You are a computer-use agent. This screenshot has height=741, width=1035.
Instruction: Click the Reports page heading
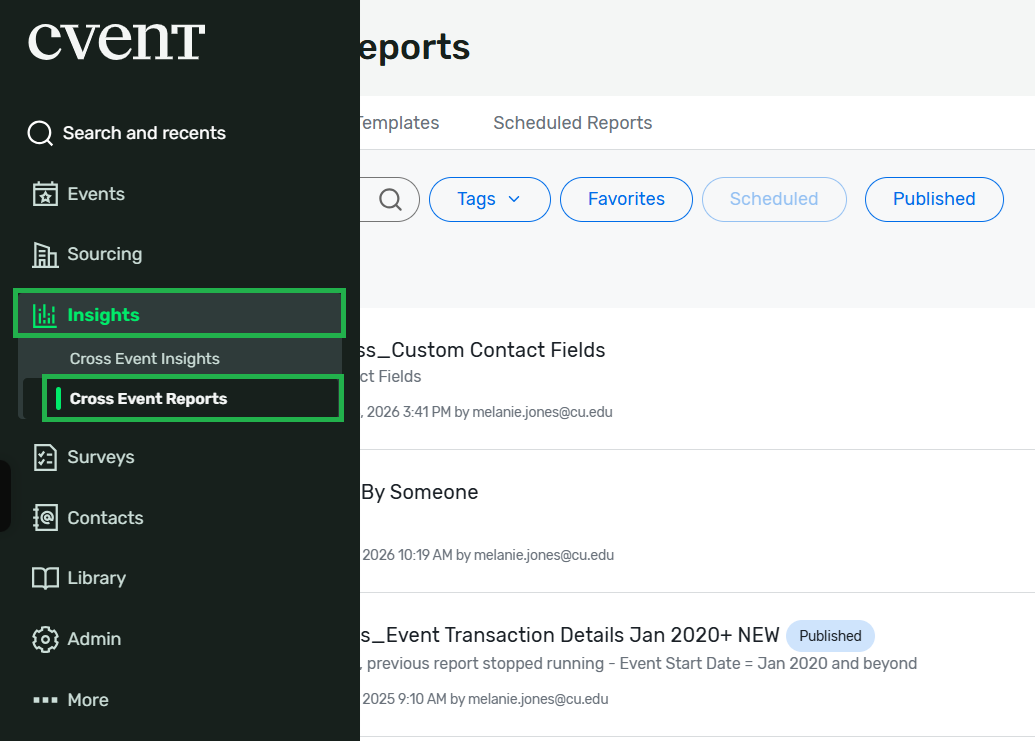415,48
